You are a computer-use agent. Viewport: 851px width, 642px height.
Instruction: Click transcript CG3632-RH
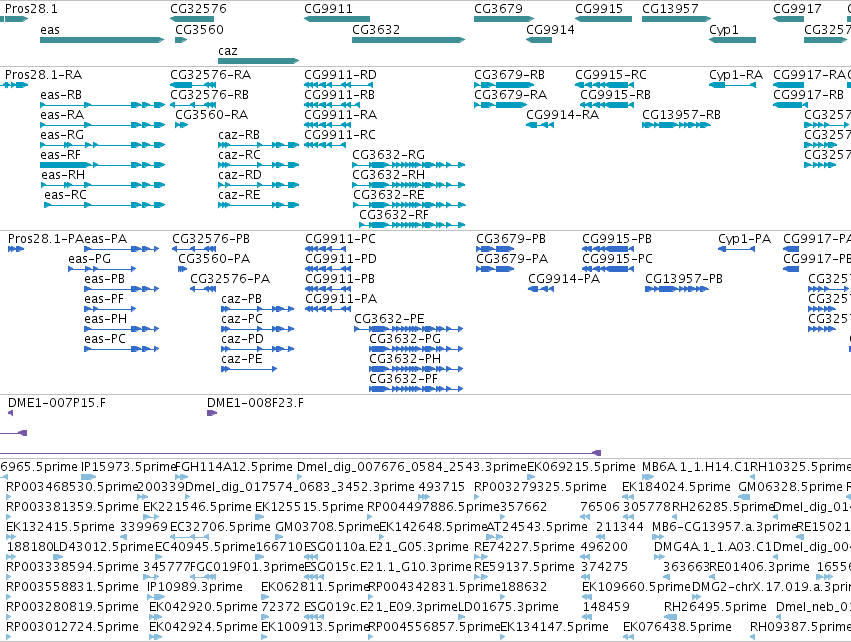409,185
